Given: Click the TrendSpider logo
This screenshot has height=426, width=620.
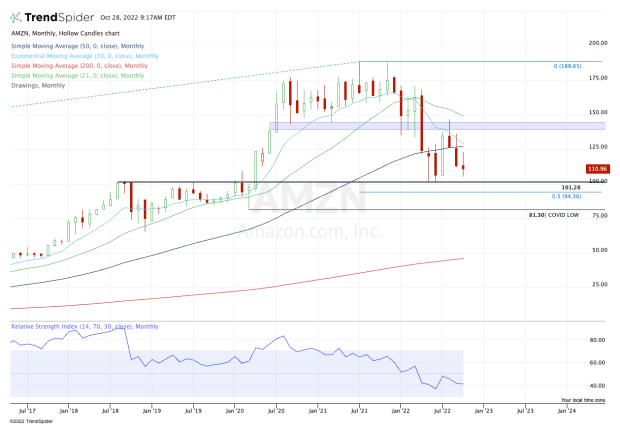Looking at the screenshot, I should point(52,17).
